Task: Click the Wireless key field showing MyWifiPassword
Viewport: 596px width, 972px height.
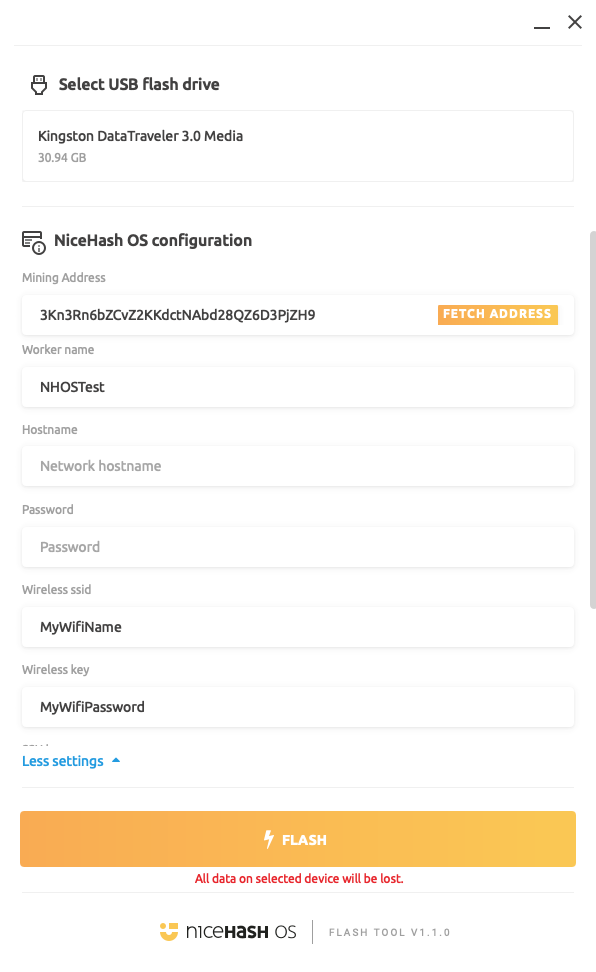Action: 298,706
